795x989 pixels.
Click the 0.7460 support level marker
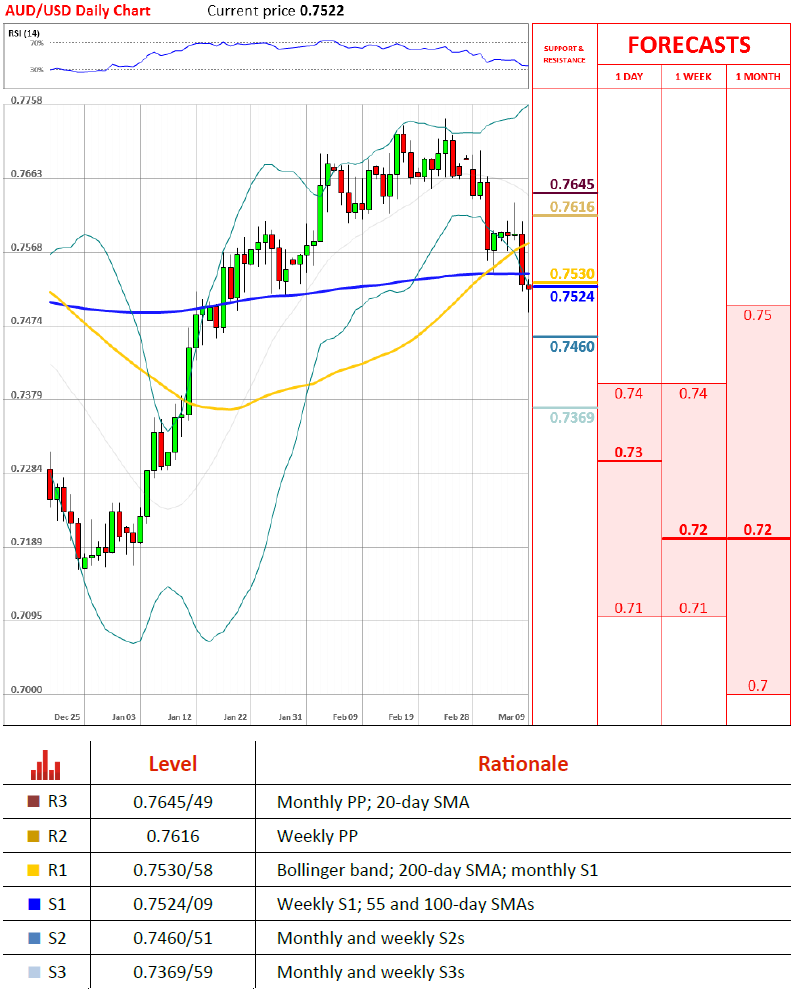[572, 346]
